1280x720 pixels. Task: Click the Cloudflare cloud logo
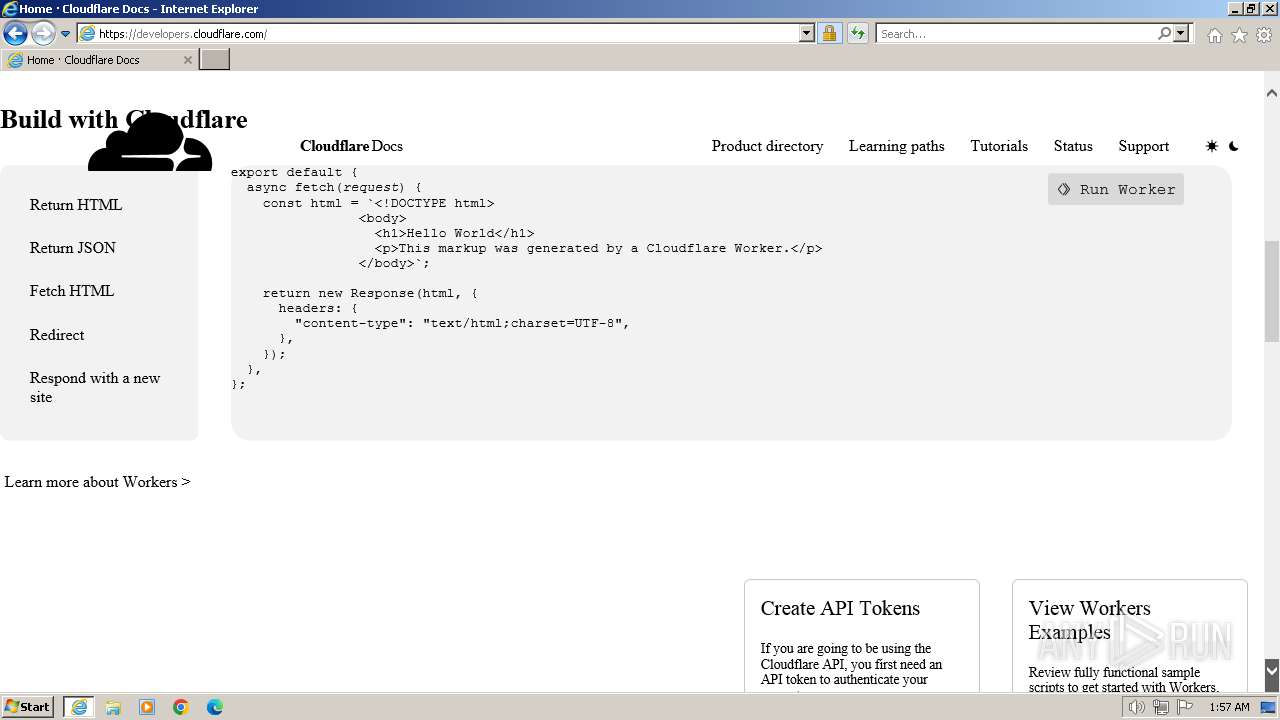(150, 142)
